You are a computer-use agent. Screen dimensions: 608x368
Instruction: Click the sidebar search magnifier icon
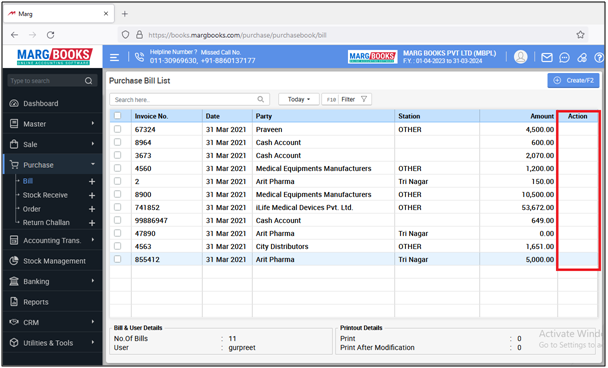[x=89, y=81]
